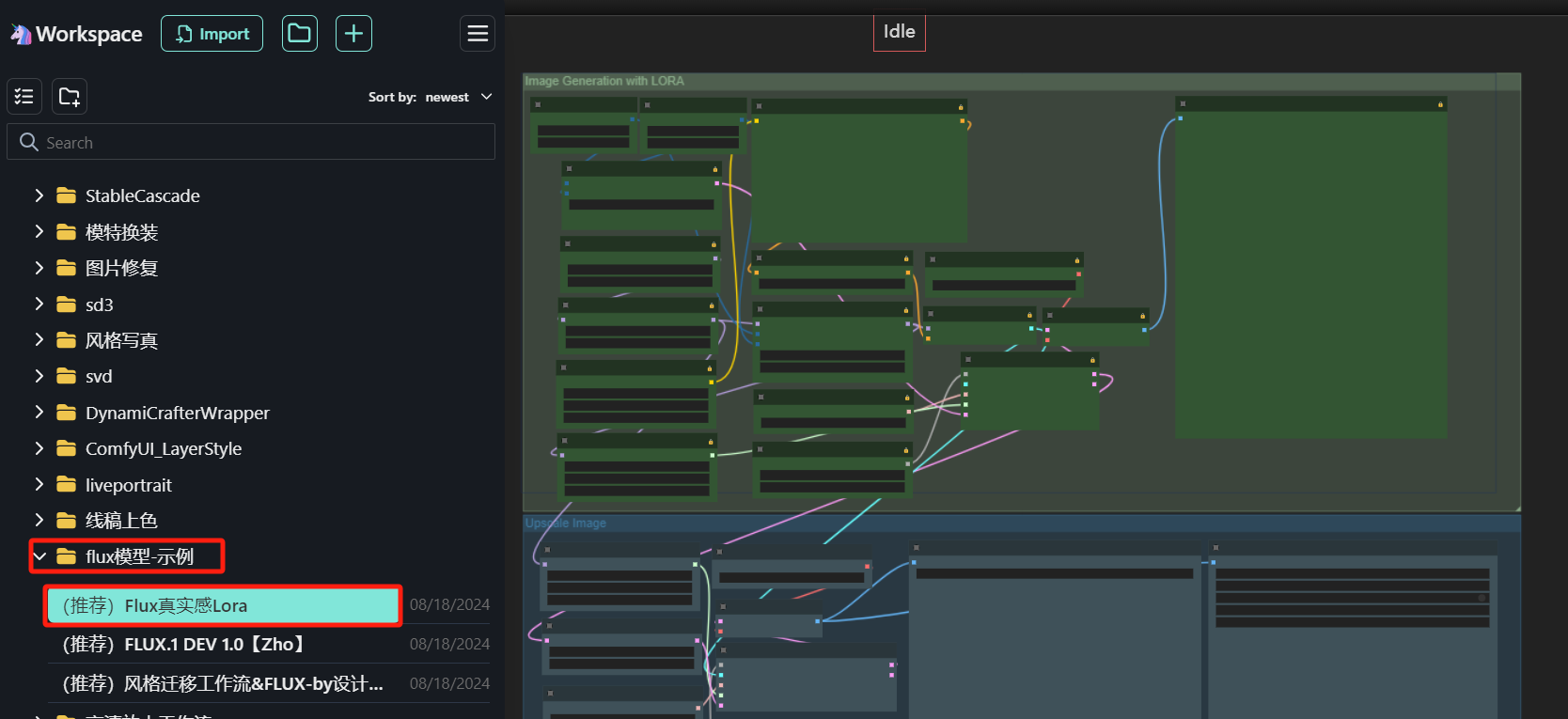This screenshot has height=719, width=1568.
Task: Expand the svd folder chevron
Action: tap(39, 376)
